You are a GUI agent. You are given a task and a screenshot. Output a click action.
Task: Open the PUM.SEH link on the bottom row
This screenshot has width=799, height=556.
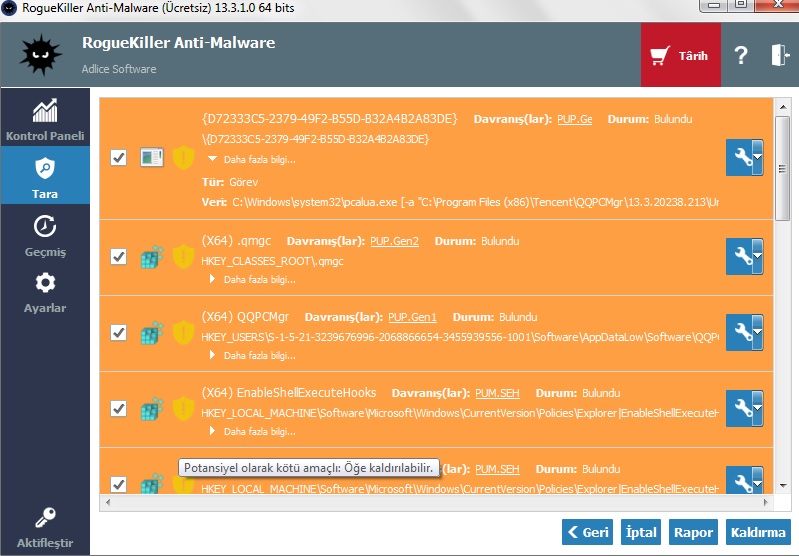click(x=497, y=469)
